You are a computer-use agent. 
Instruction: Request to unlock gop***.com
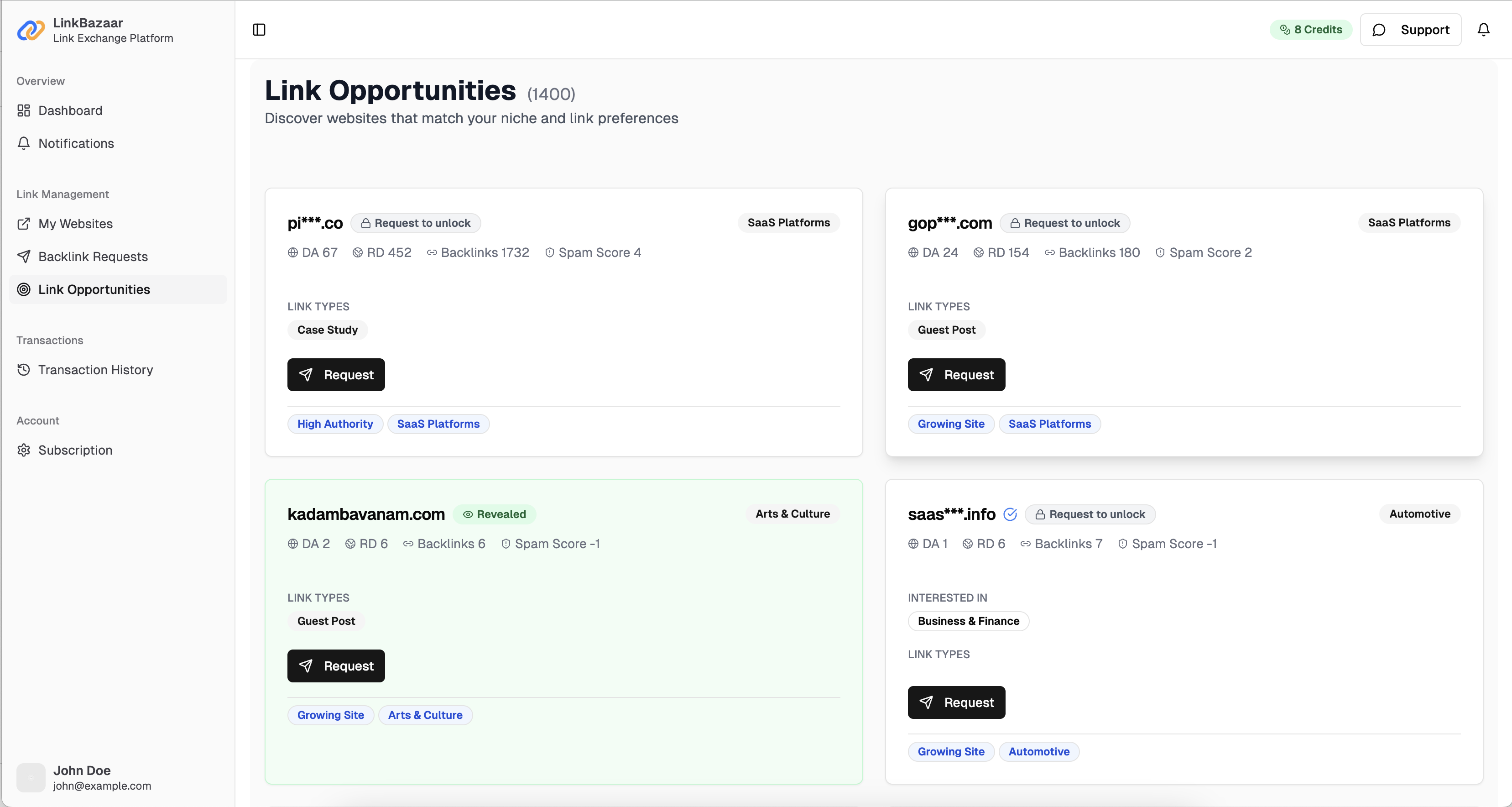point(1065,223)
